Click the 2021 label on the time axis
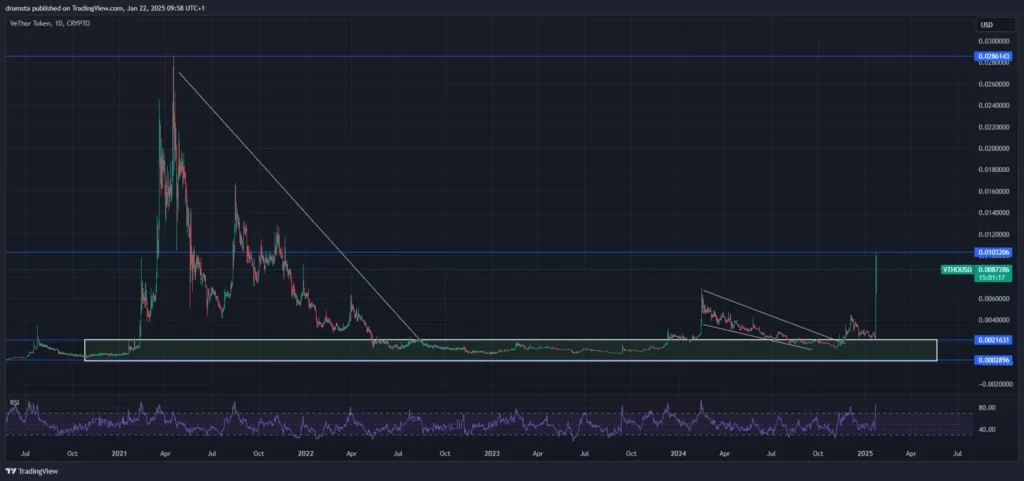 coord(119,452)
